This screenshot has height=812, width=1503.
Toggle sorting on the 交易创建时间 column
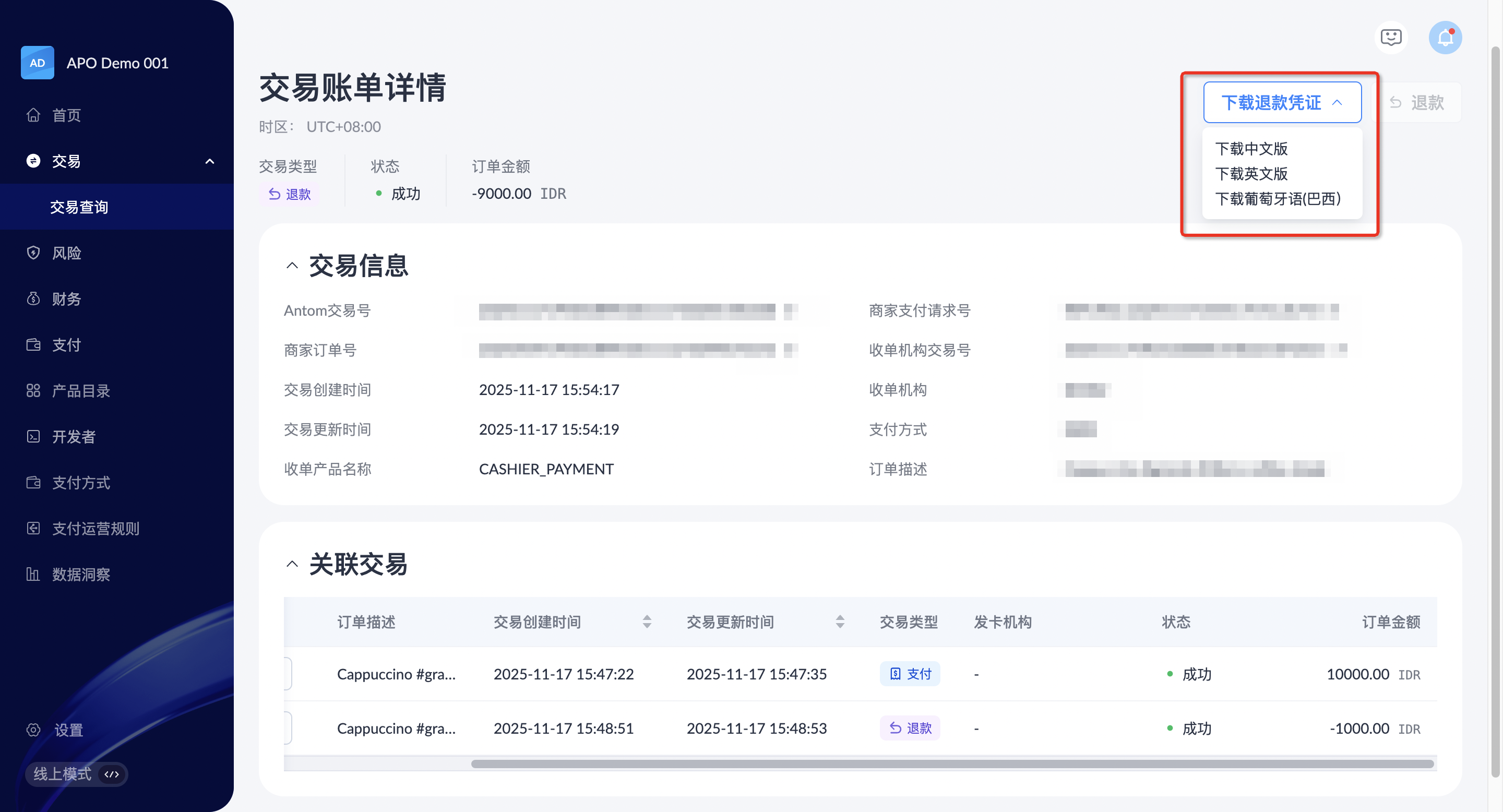click(x=647, y=622)
